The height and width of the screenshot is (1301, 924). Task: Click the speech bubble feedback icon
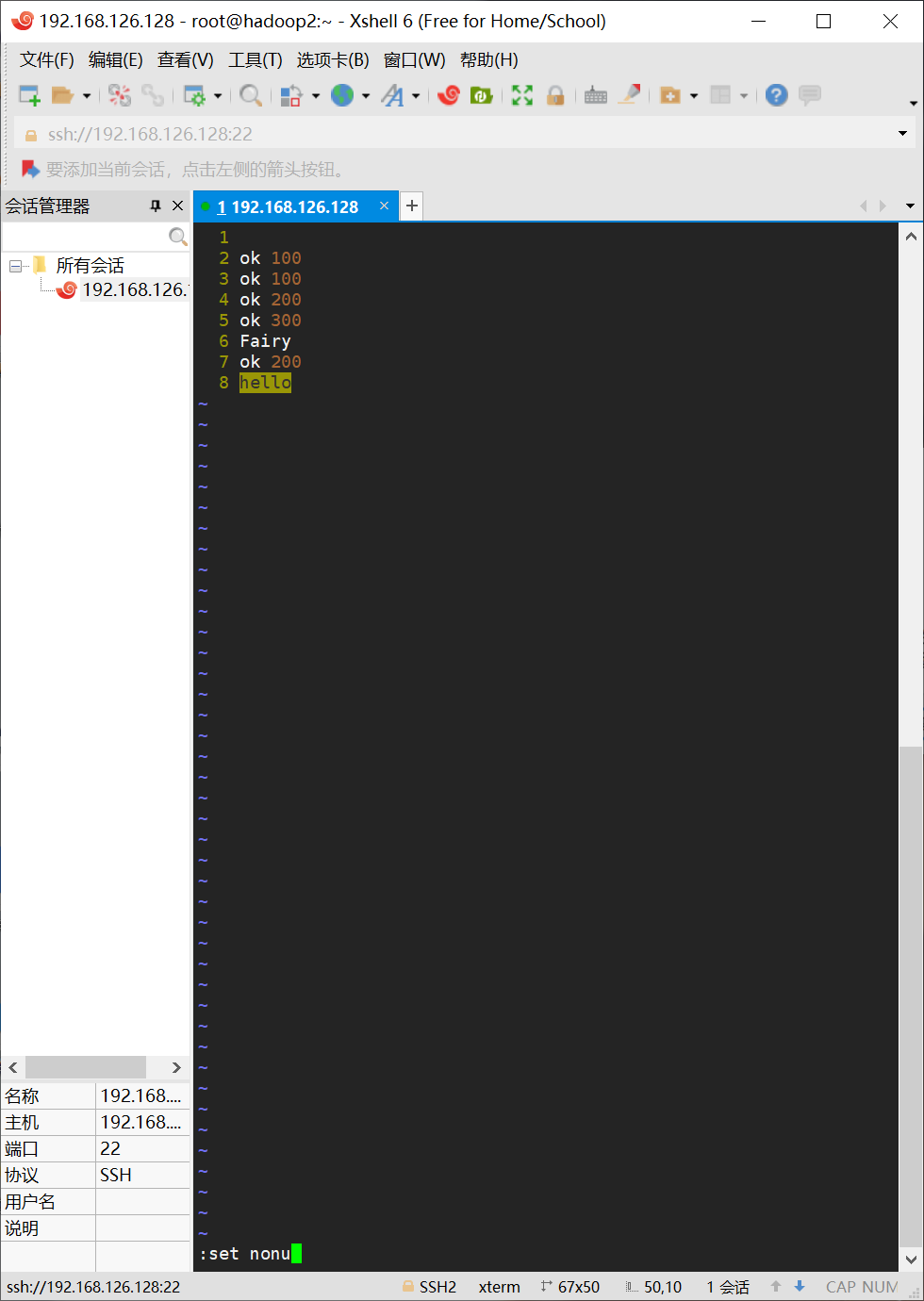pos(810,95)
